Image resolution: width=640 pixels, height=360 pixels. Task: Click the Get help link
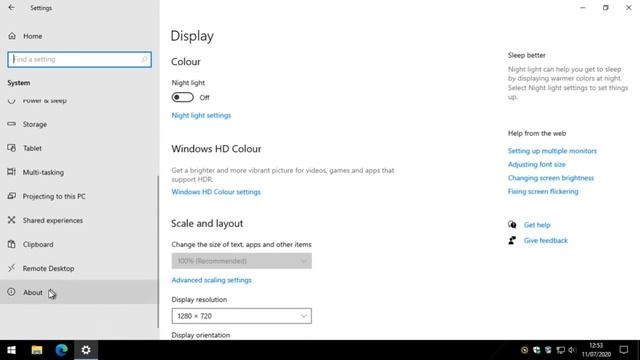click(x=537, y=225)
